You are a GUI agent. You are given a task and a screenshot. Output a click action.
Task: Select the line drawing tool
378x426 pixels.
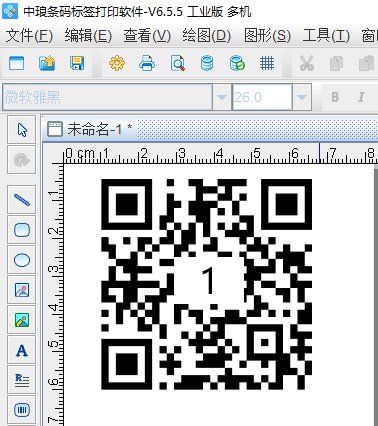coord(22,200)
